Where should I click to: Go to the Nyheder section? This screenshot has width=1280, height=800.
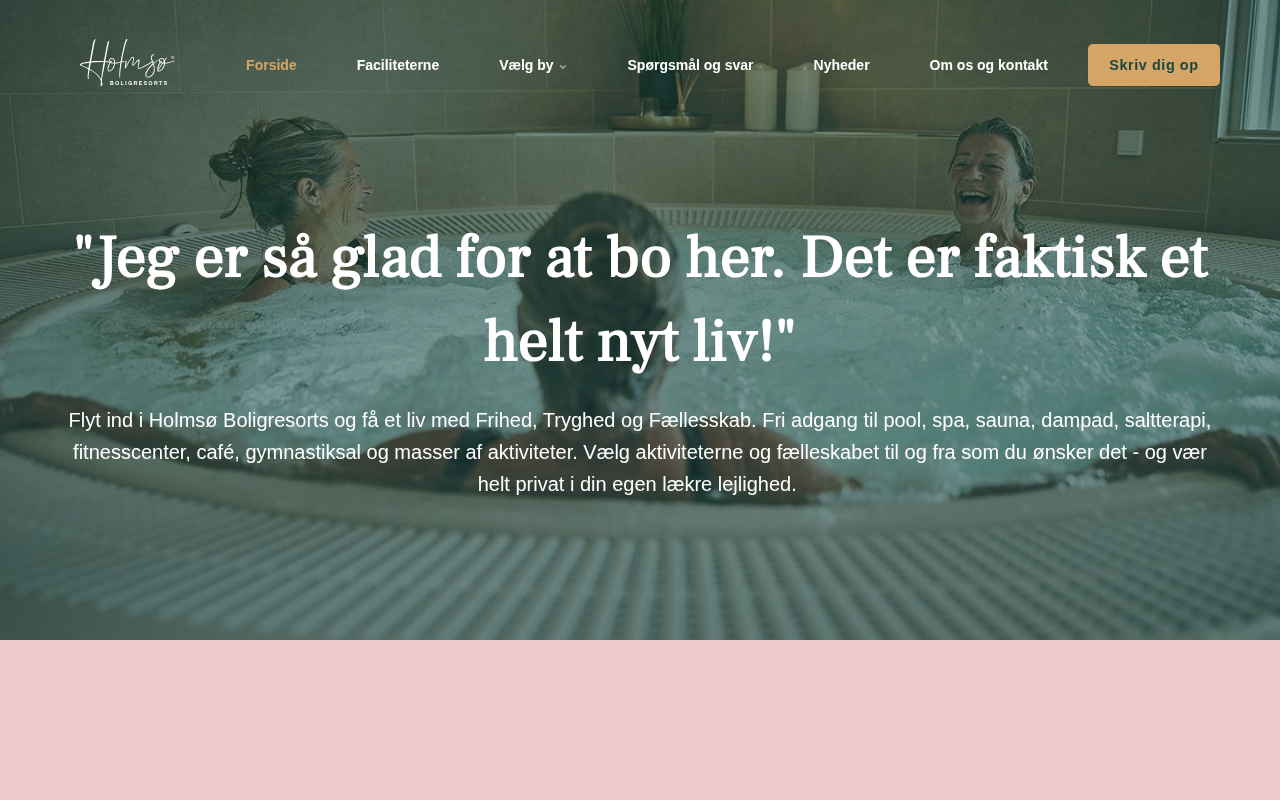coord(841,65)
